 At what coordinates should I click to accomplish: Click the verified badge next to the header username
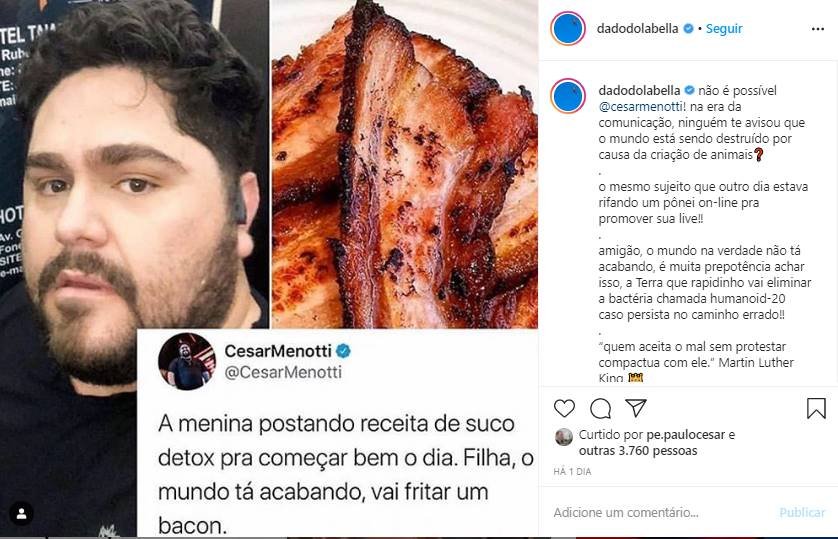point(689,28)
